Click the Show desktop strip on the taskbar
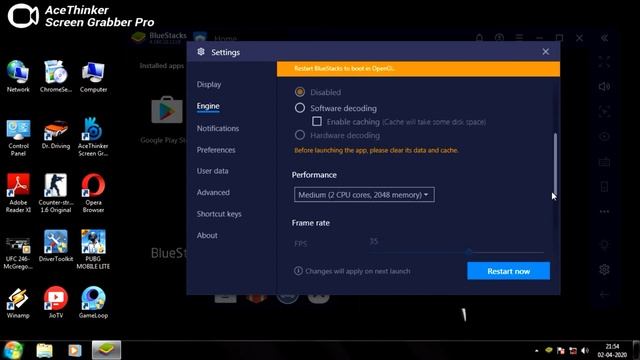The width and height of the screenshot is (640, 360). 636,350
